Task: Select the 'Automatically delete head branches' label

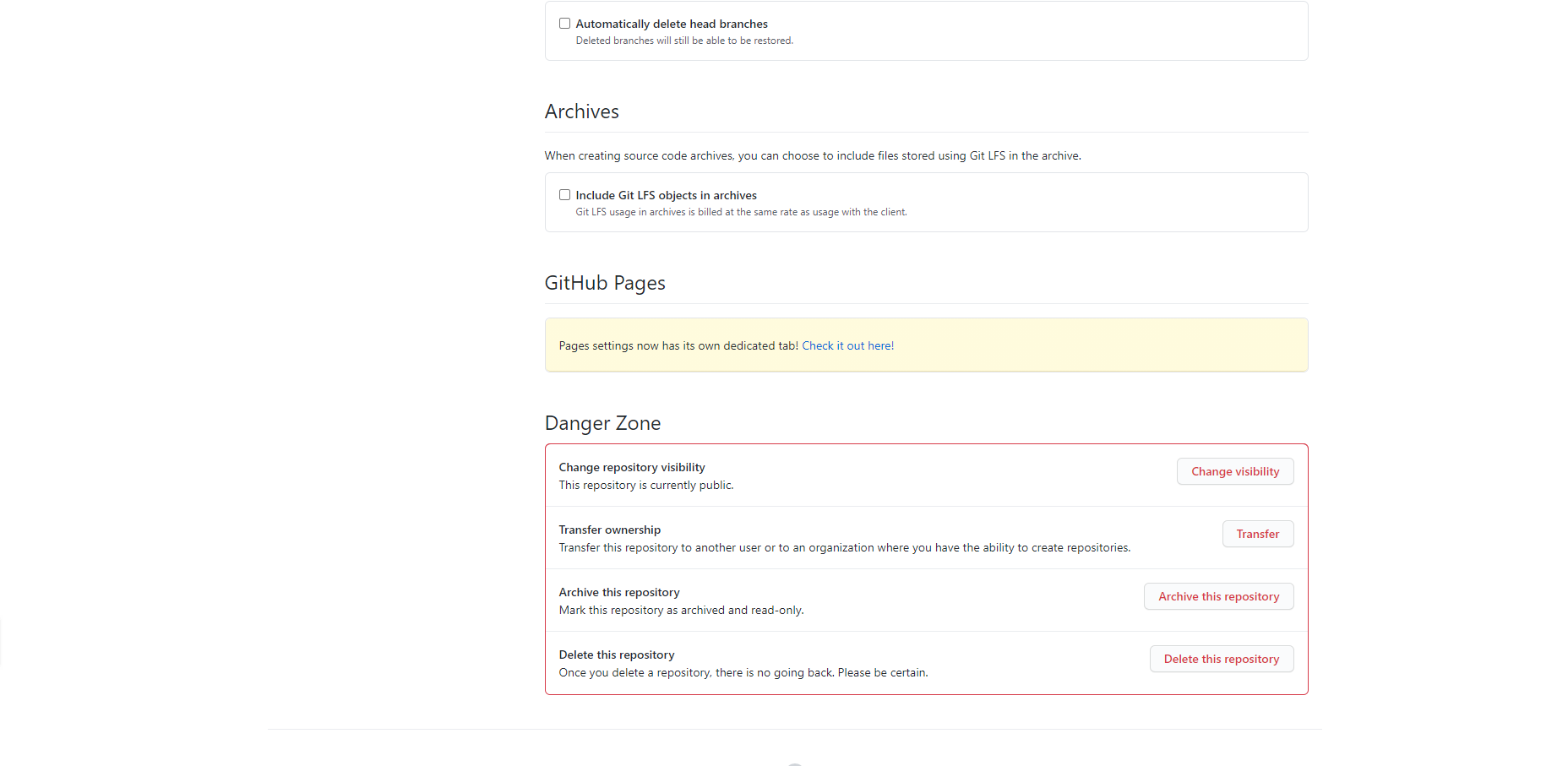Action: pyautogui.click(x=672, y=24)
